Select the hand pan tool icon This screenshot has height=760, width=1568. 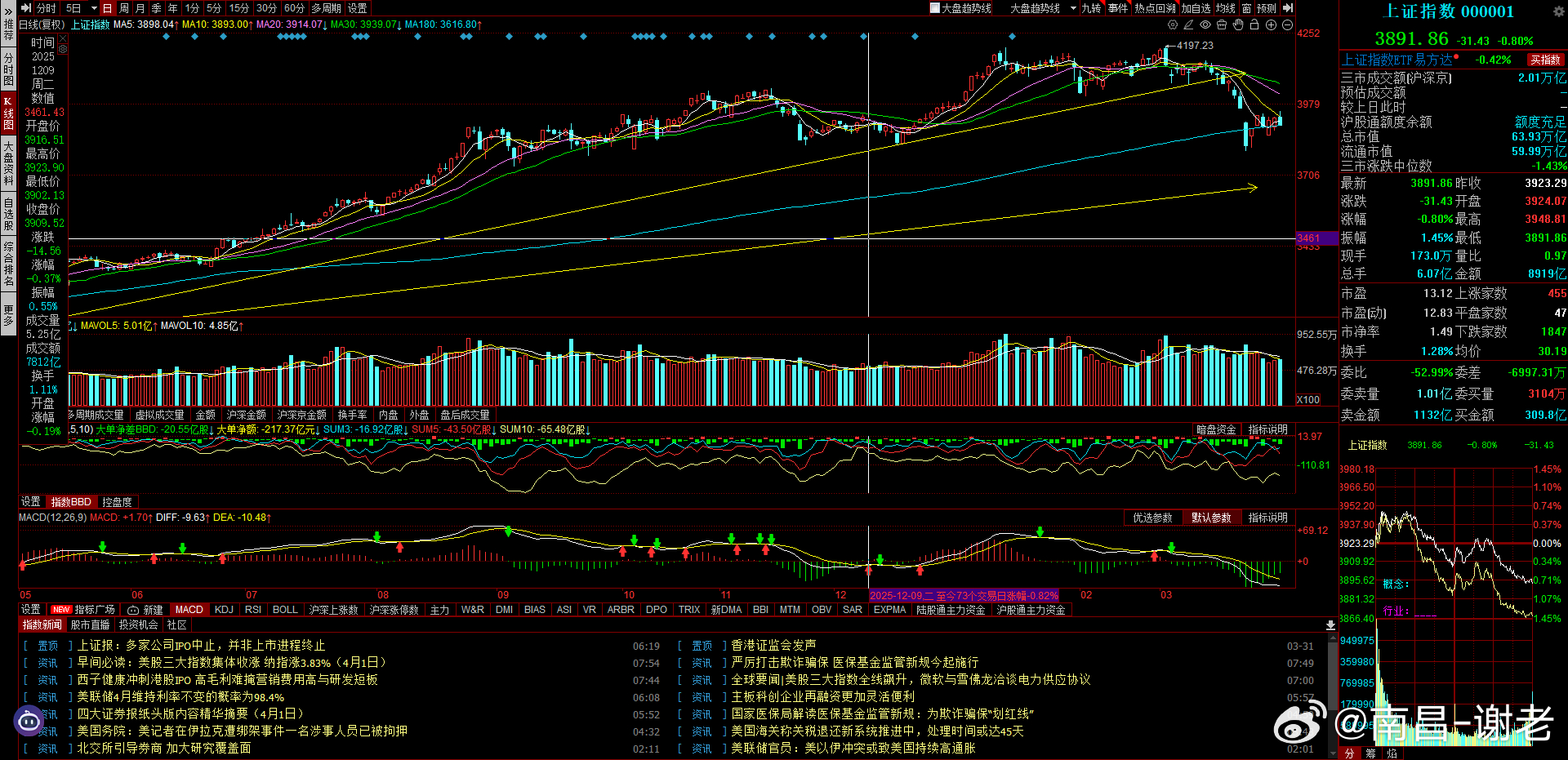(x=1238, y=25)
